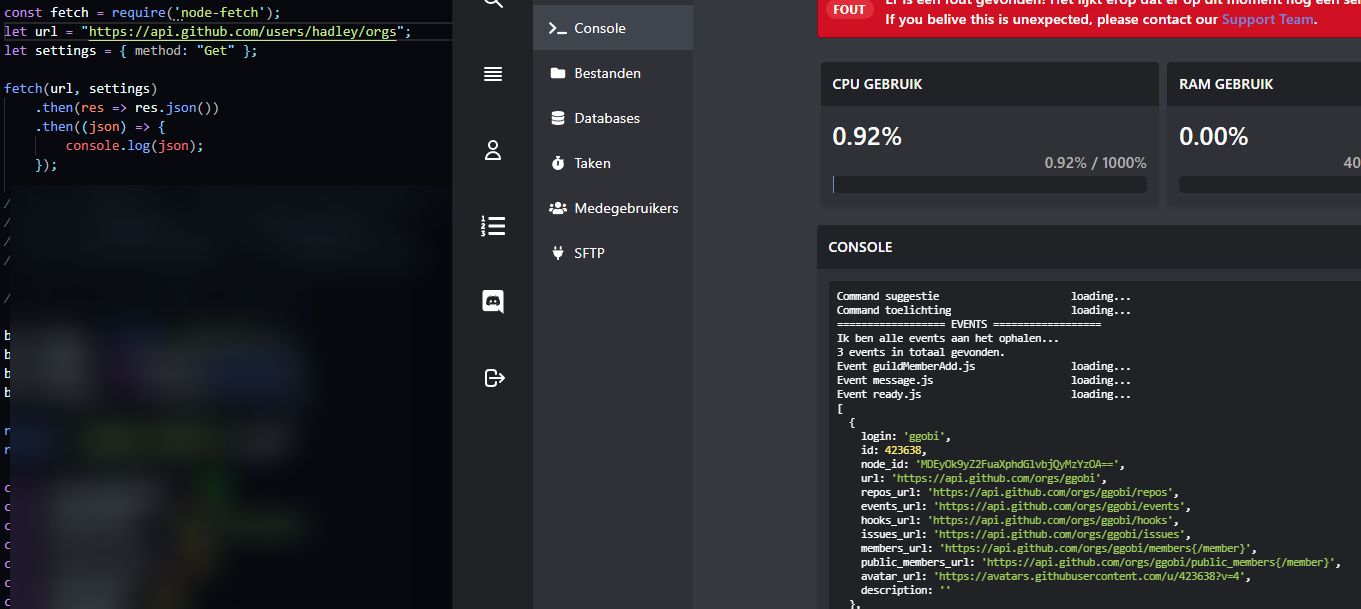The height and width of the screenshot is (609, 1361).
Task: Click the logout icon in the sidebar
Action: [493, 378]
